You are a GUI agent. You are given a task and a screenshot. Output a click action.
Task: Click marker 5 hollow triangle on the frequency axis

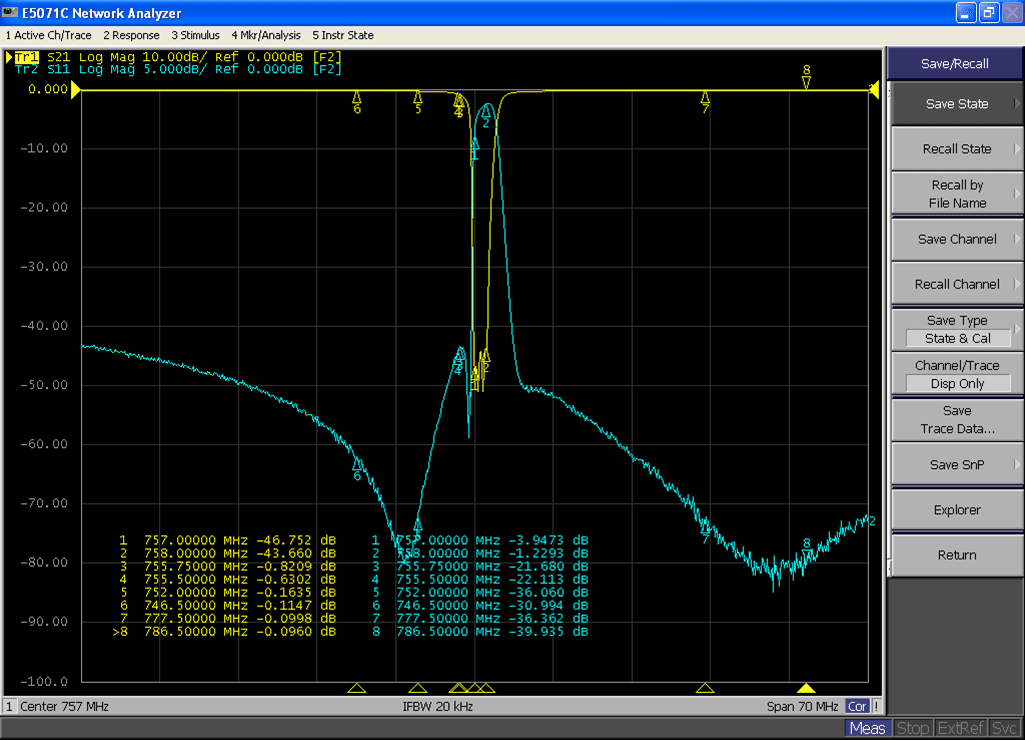(418, 688)
